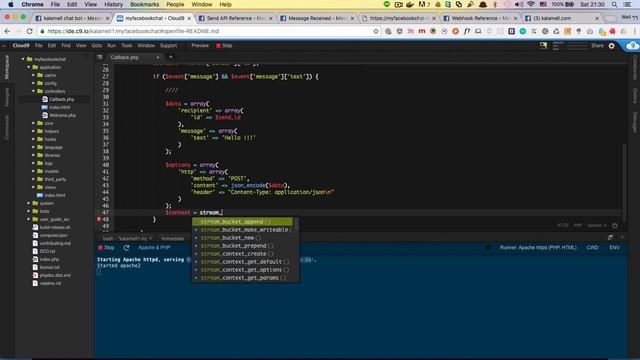Open Cloud9 Tools menu
The image size is (640, 360).
[127, 46]
